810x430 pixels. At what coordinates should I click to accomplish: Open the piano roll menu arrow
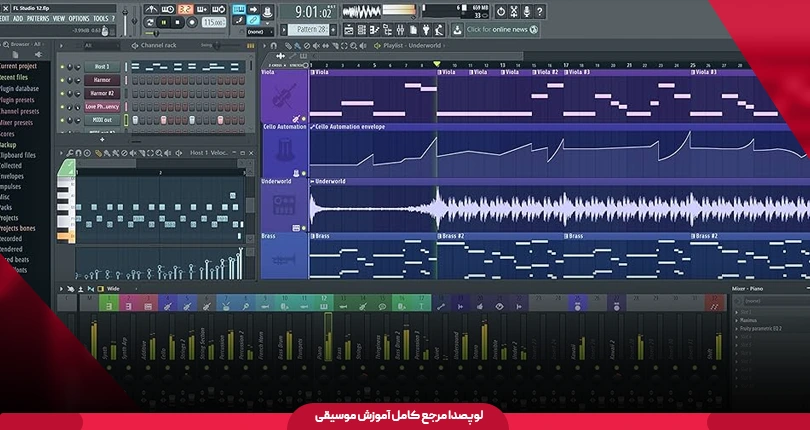[62, 153]
